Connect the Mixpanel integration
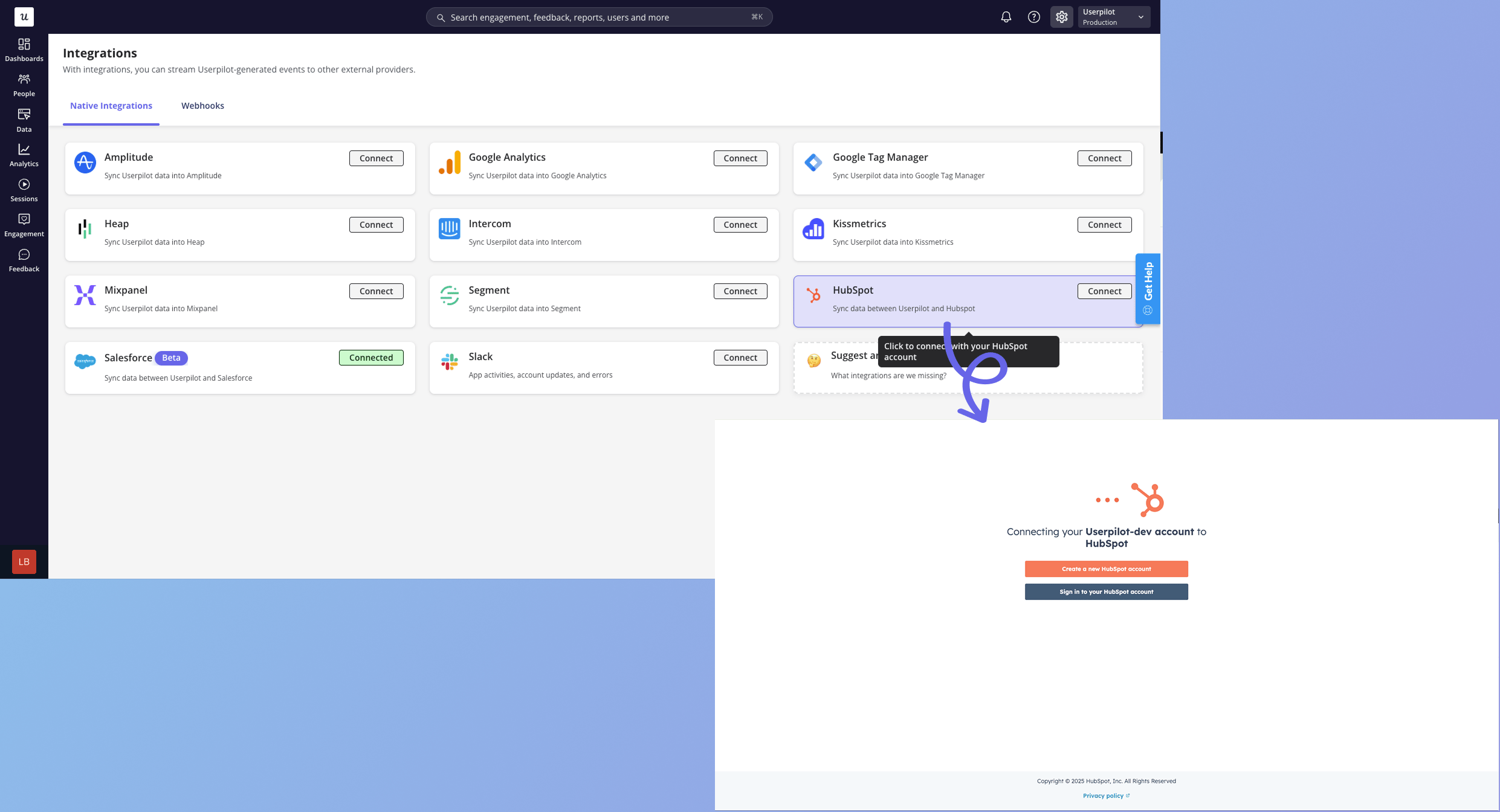Image resolution: width=1500 pixels, height=812 pixels. 377,291
